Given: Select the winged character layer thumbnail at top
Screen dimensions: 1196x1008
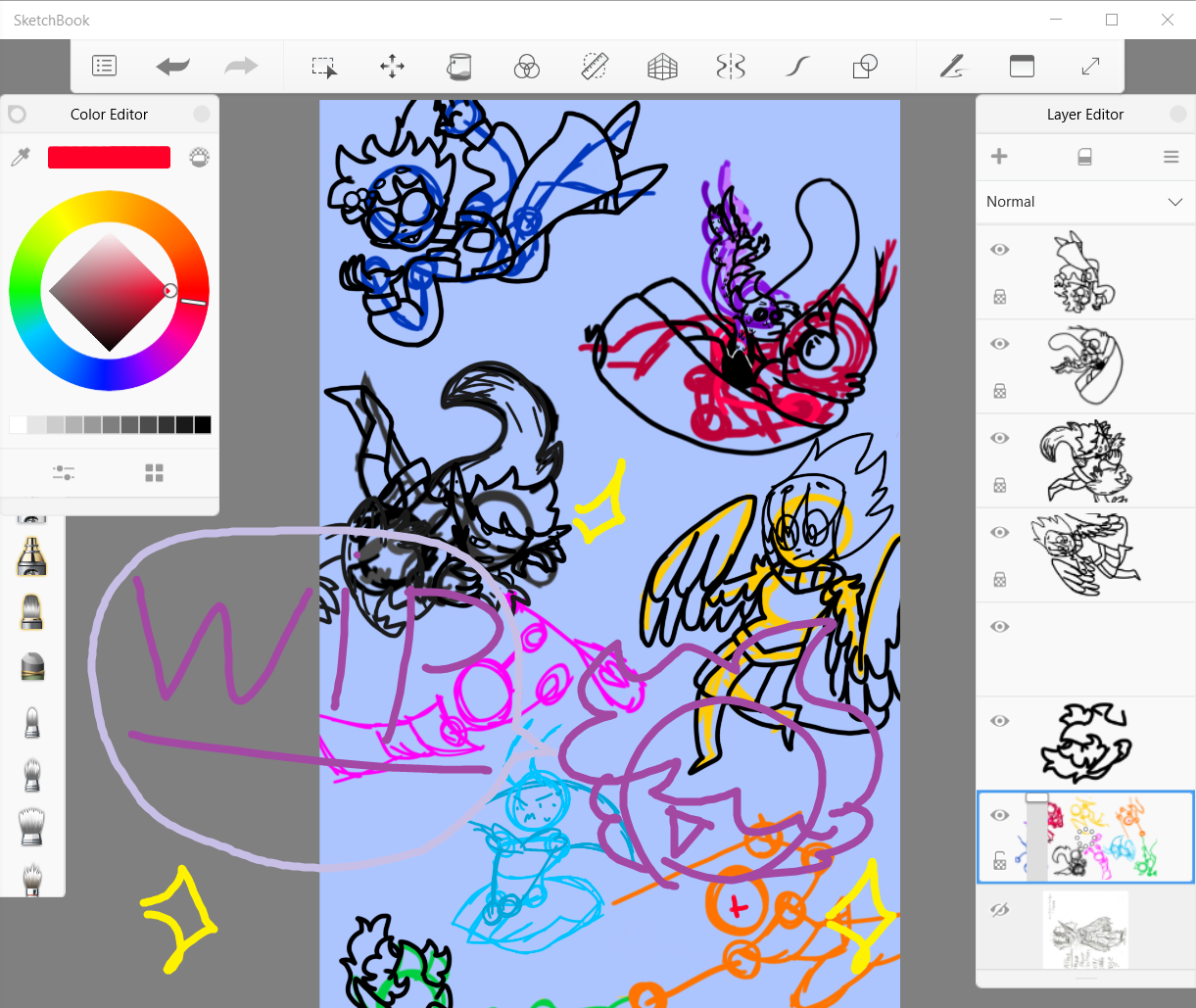Looking at the screenshot, I should (1085, 272).
